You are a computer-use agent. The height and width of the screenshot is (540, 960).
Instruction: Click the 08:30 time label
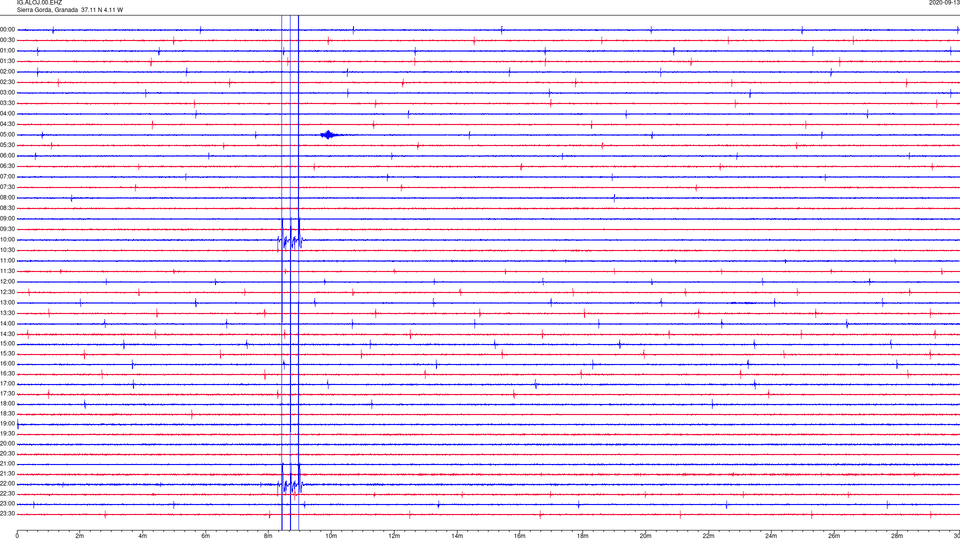pos(8,208)
